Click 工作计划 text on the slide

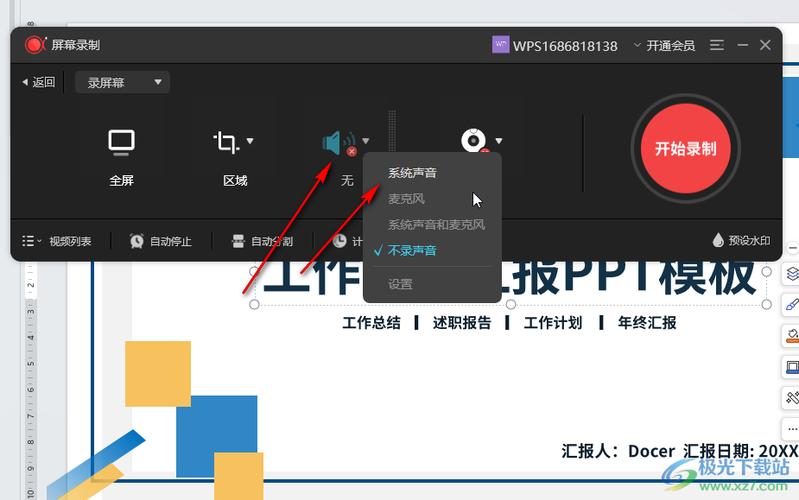point(553,323)
